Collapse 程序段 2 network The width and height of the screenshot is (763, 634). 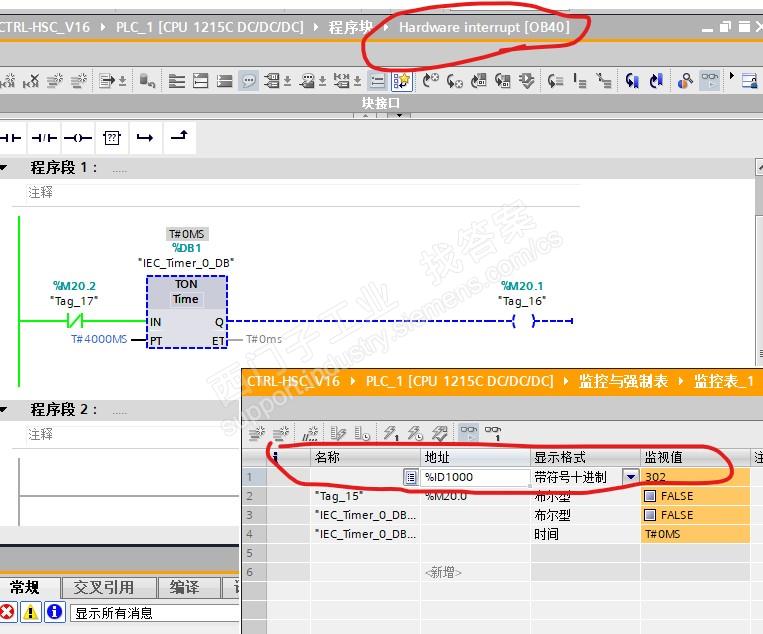pos(4,410)
